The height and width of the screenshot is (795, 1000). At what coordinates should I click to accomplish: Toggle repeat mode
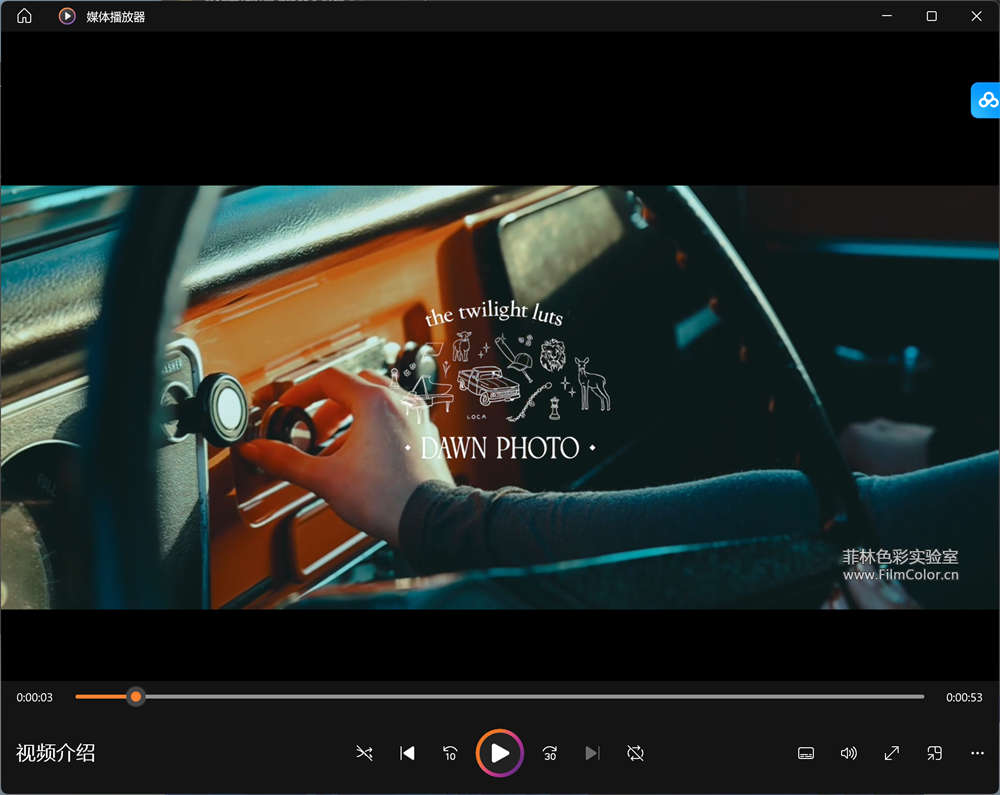[635, 753]
